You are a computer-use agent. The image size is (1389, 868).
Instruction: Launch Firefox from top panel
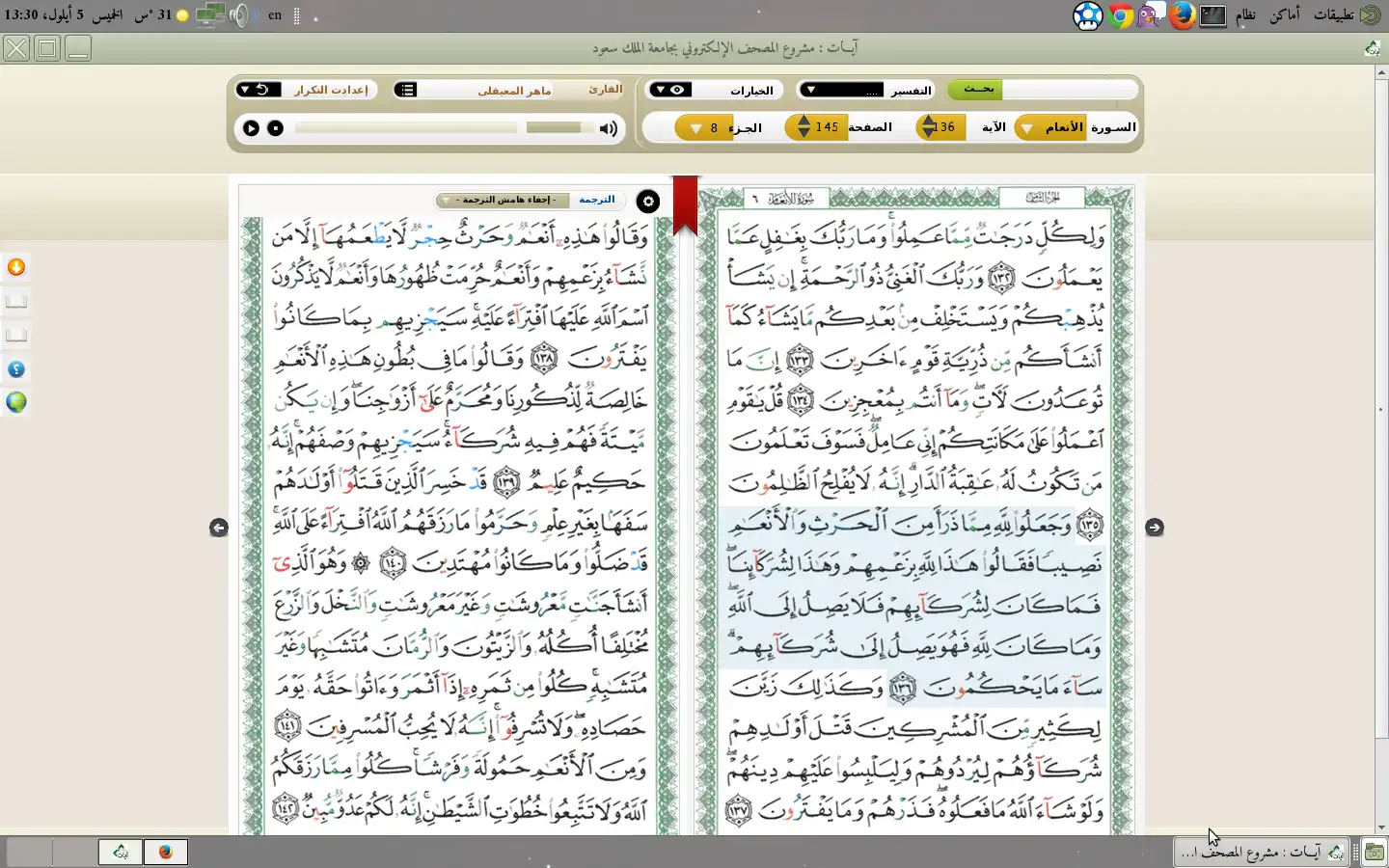tap(1182, 15)
